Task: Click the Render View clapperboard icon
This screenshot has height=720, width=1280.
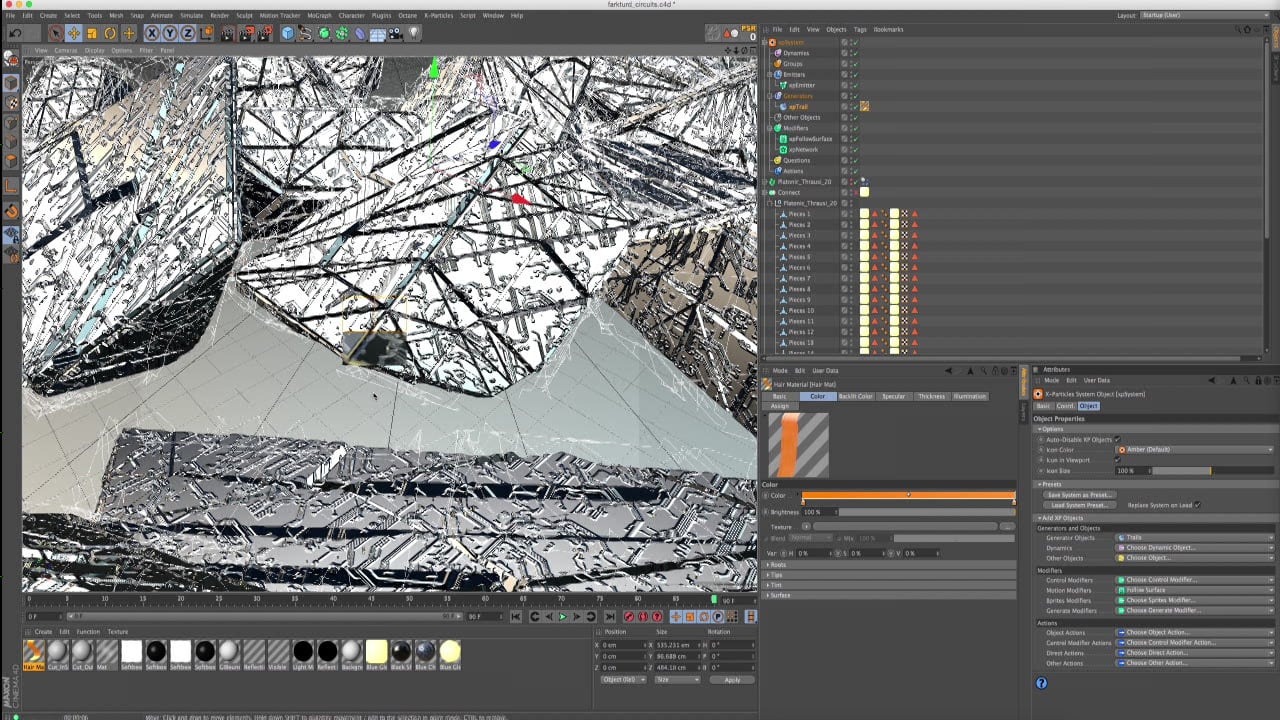Action: click(x=228, y=33)
